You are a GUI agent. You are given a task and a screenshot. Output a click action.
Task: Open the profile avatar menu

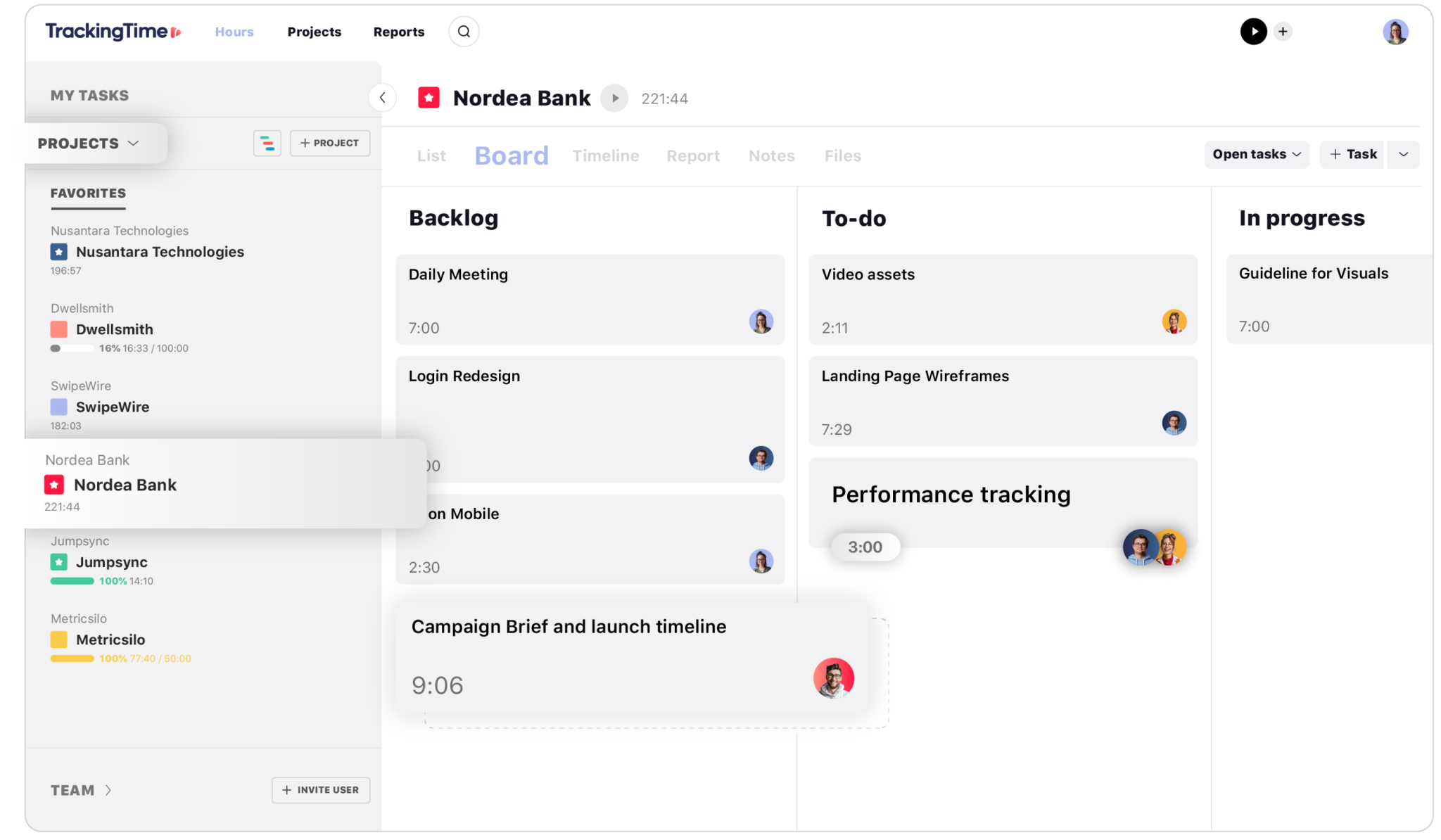pyautogui.click(x=1395, y=32)
